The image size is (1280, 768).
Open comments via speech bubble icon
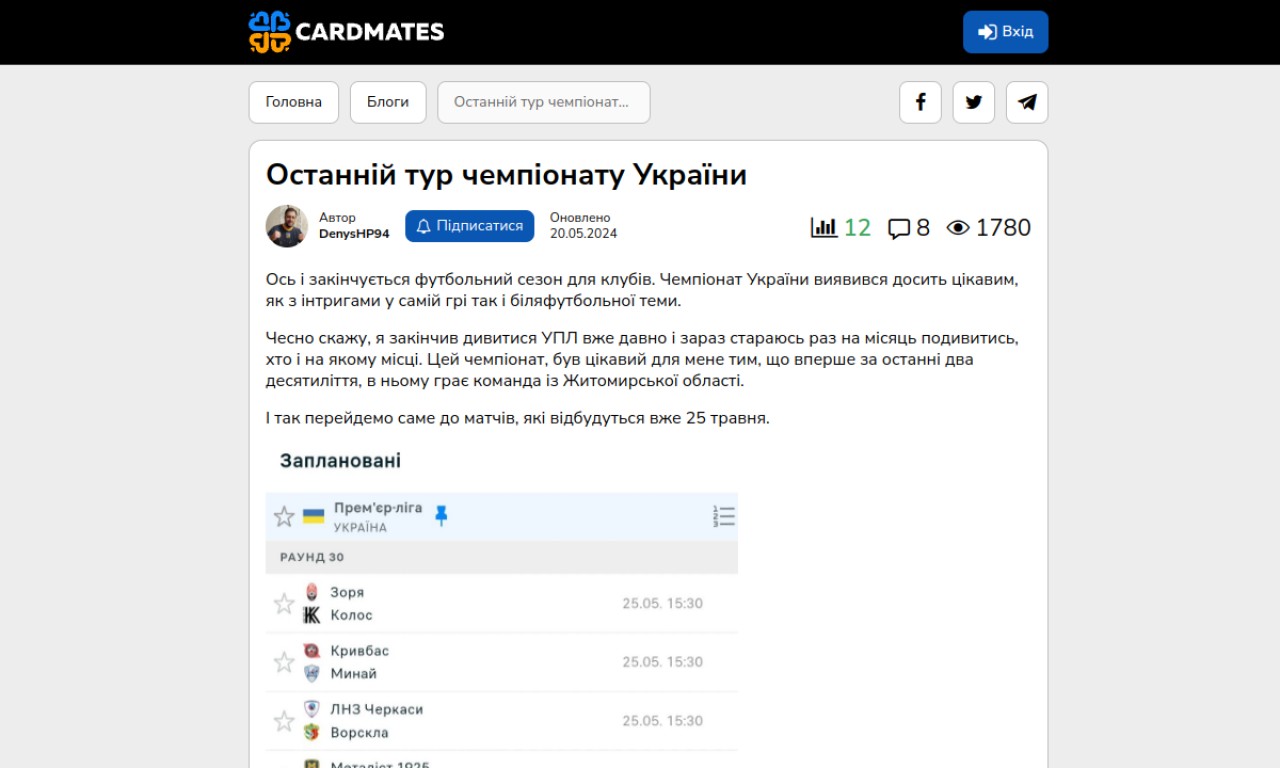[x=899, y=229]
